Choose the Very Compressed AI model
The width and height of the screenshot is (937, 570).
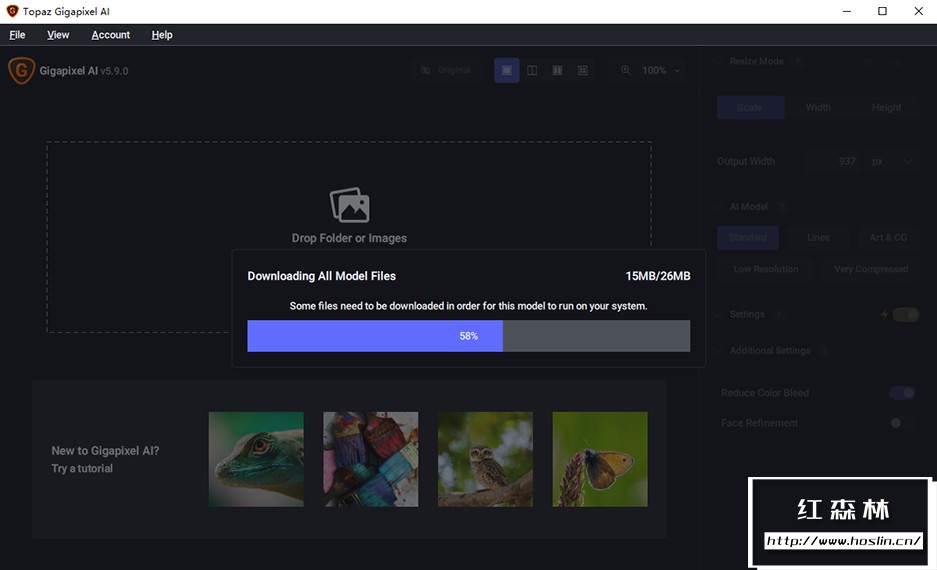871,269
